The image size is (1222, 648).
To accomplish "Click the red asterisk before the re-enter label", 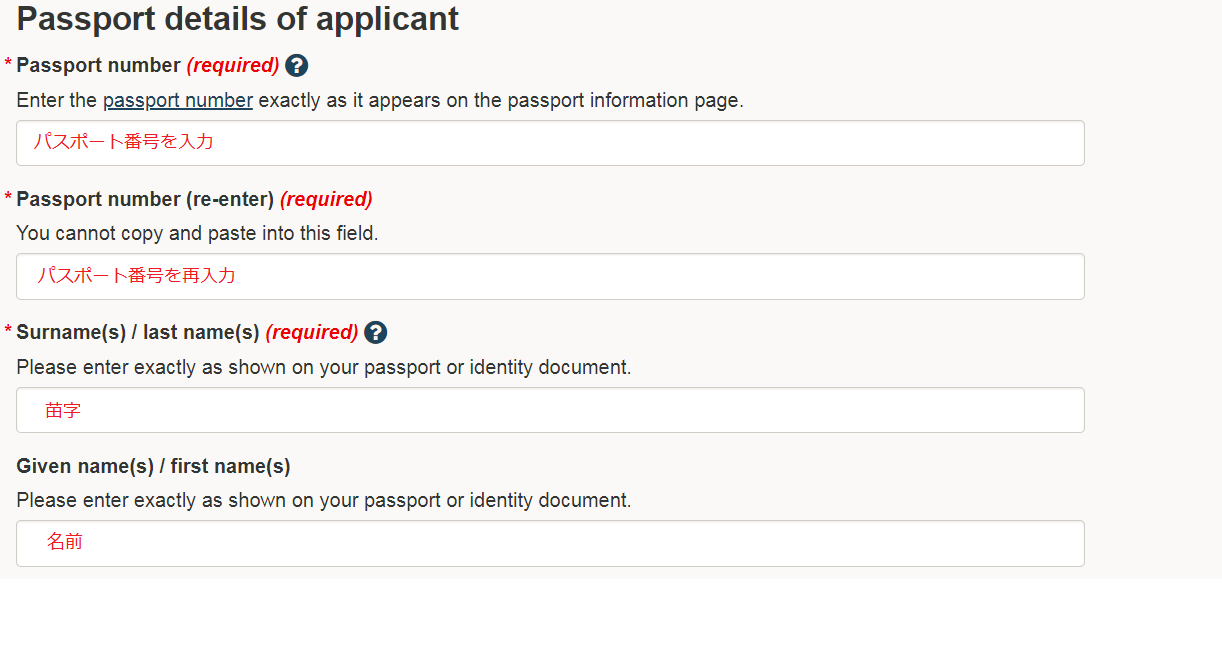I will point(8,198).
